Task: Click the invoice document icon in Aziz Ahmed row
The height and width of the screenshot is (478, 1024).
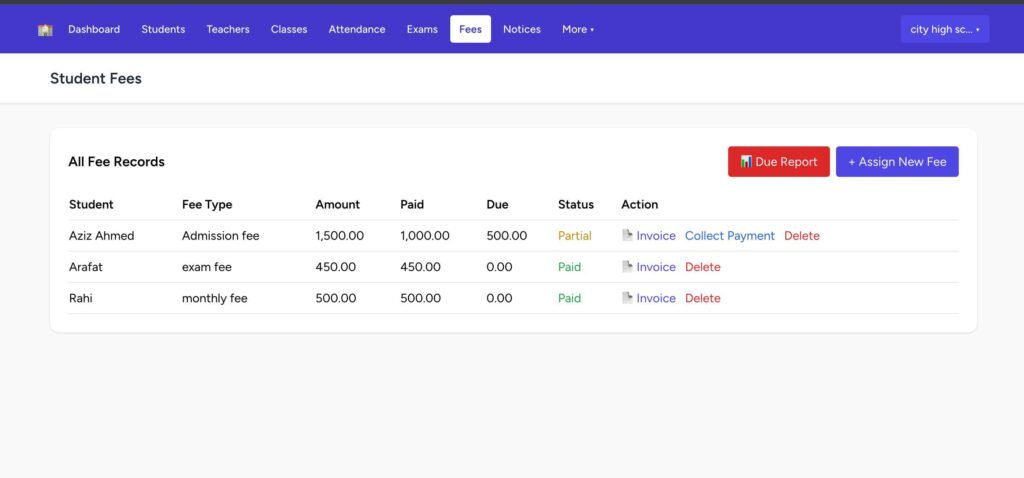Action: point(627,236)
